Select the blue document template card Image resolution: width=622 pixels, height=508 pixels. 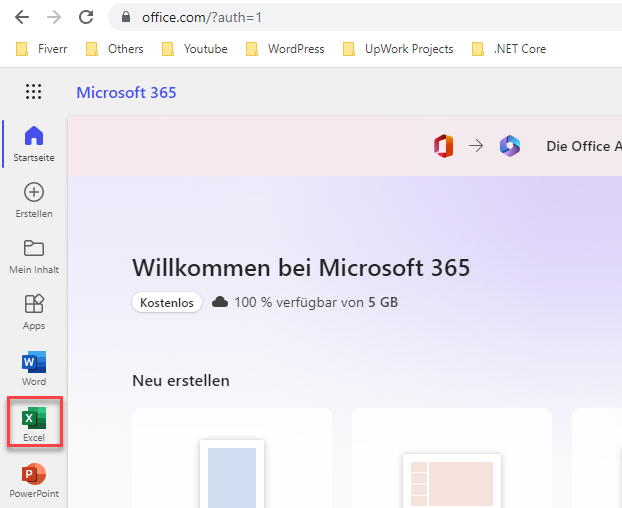pyautogui.click(x=232, y=458)
